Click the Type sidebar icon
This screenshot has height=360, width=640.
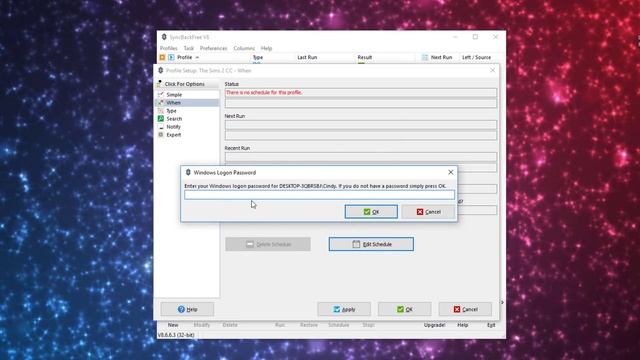(x=161, y=111)
